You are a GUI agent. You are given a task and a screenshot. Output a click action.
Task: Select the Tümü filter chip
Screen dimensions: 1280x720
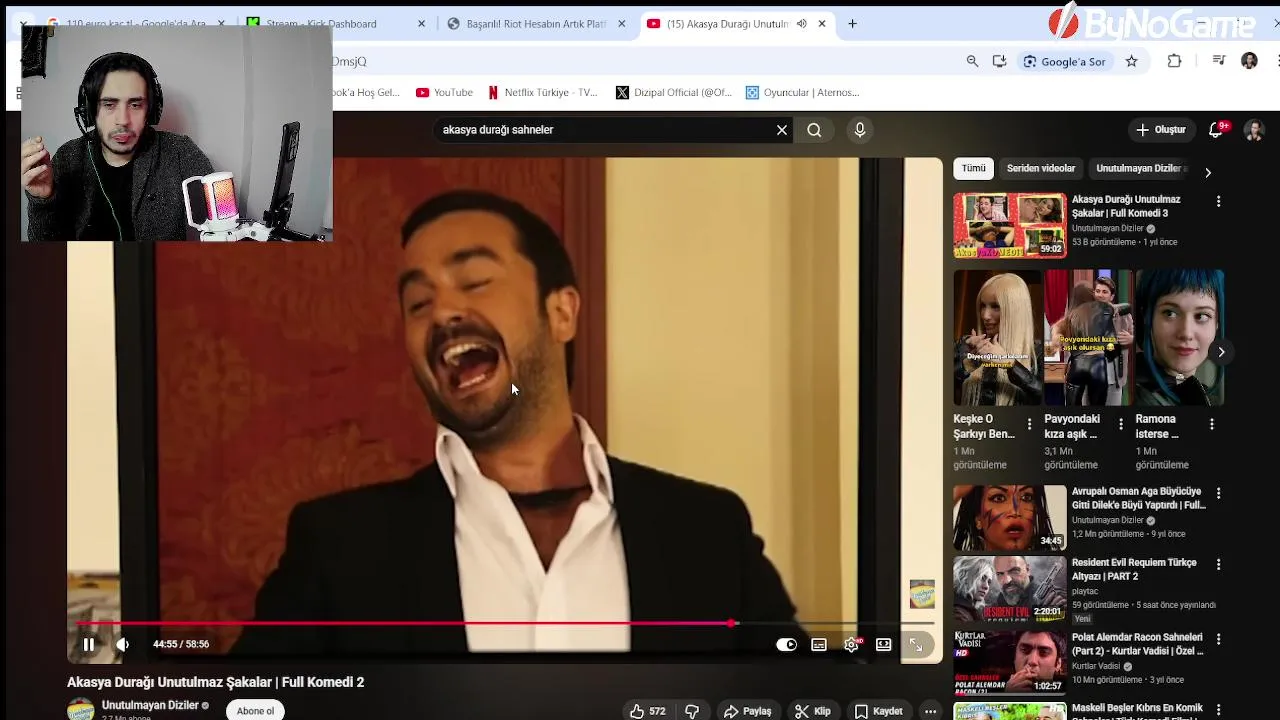tap(974, 169)
